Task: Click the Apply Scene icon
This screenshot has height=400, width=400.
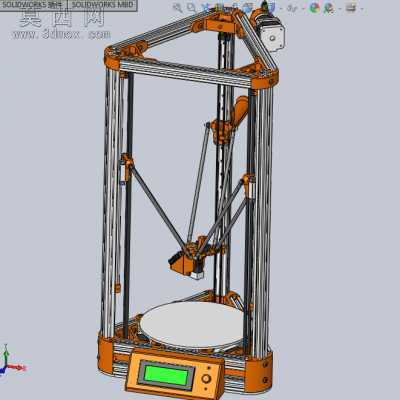Action: pyautogui.click(x=329, y=8)
